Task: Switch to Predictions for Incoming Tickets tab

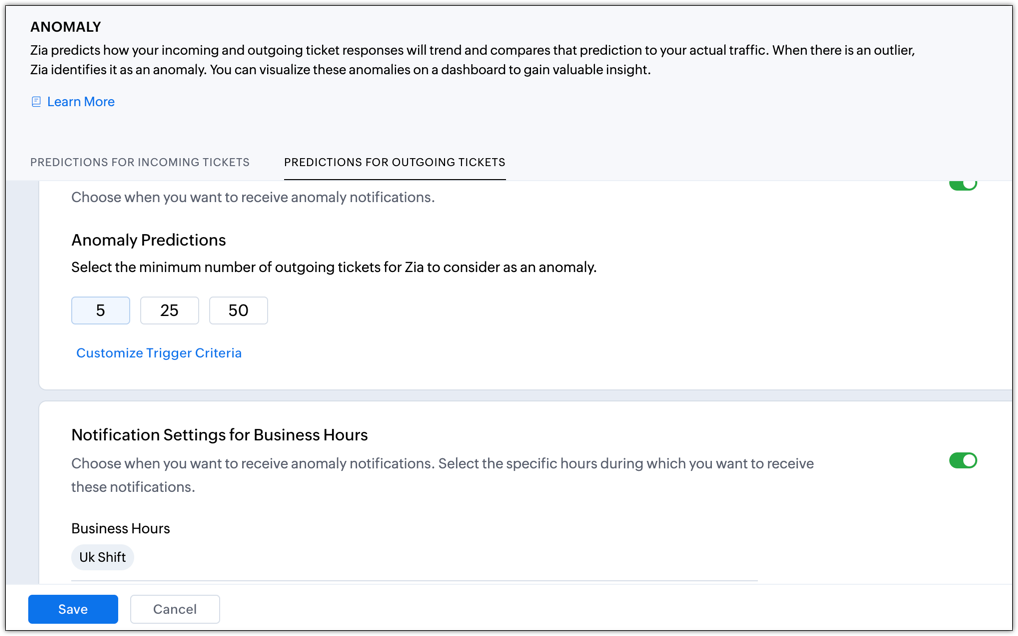Action: click(140, 162)
